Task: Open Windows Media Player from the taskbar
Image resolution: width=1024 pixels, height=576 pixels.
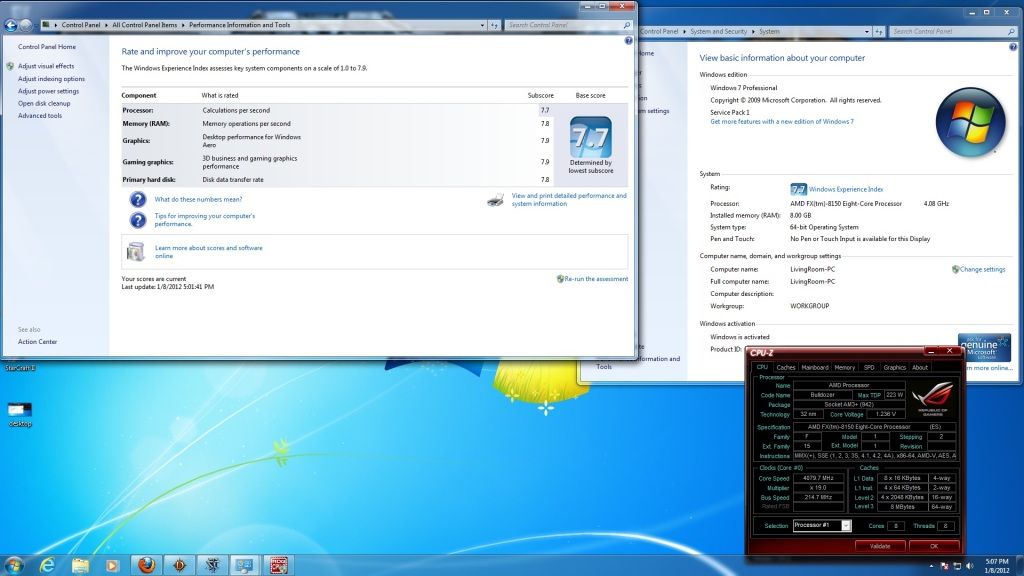Action: pos(113,565)
